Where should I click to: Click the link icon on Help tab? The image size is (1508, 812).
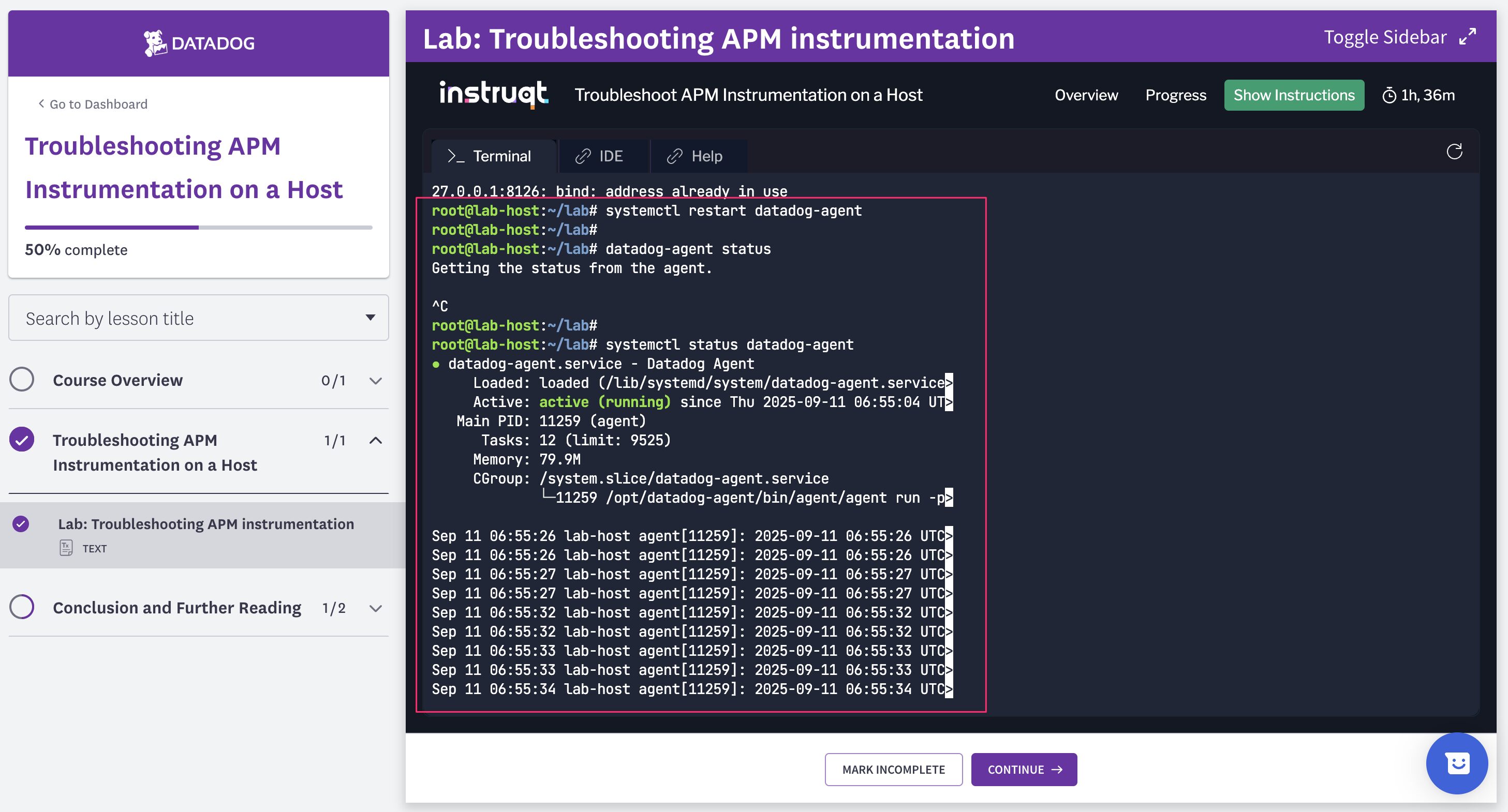coord(674,156)
